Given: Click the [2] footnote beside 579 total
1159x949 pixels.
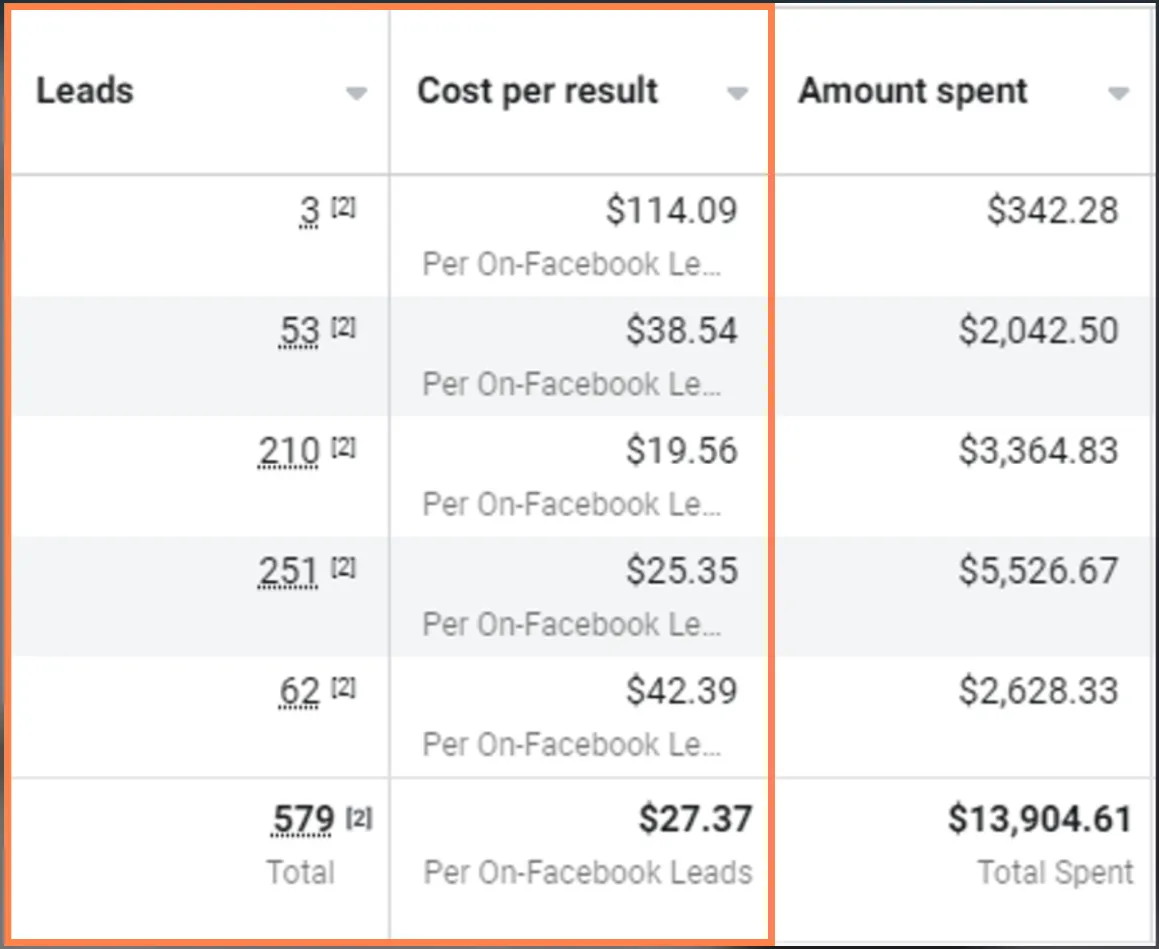Looking at the screenshot, I should click(x=359, y=818).
